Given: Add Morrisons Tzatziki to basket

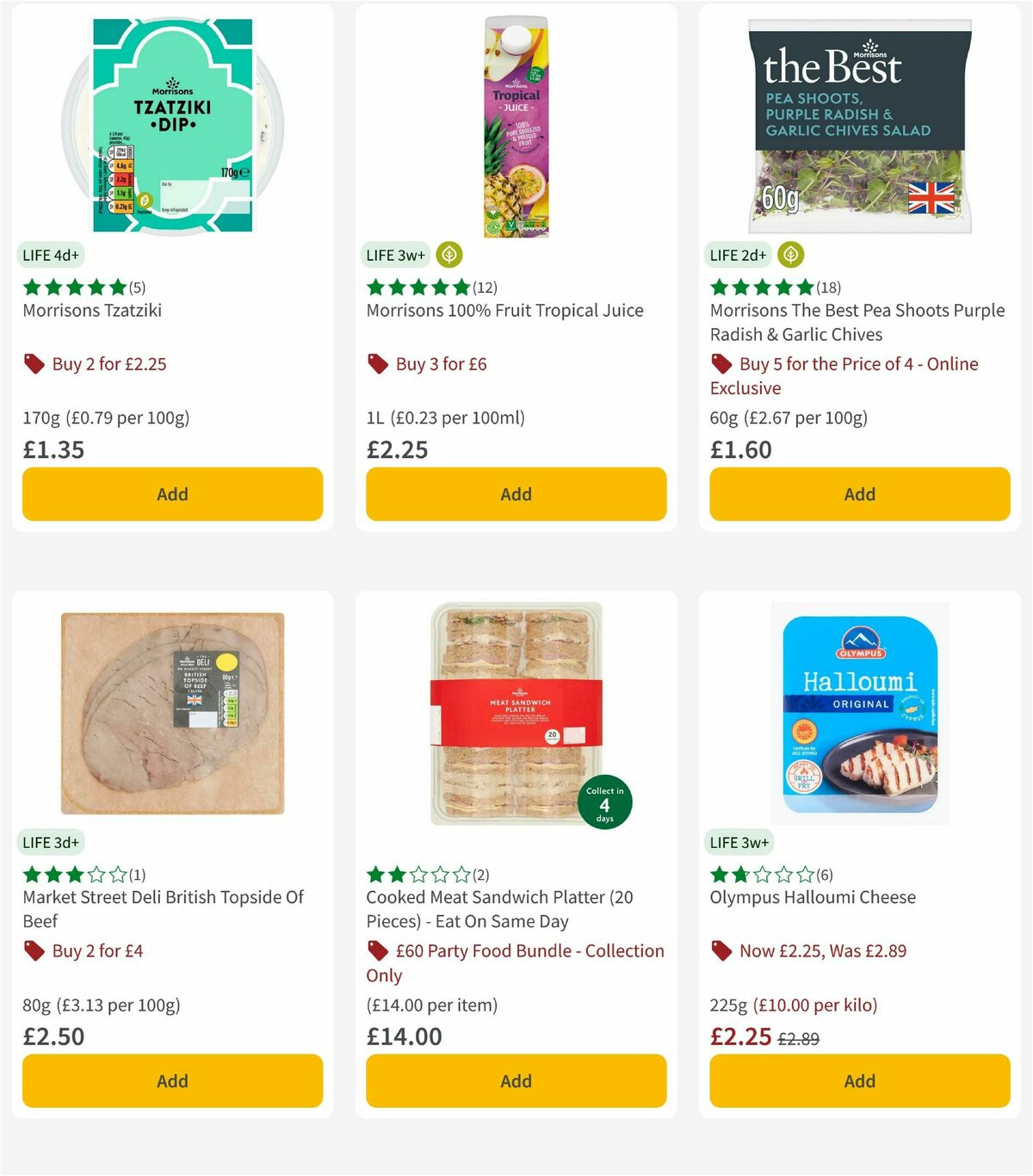Looking at the screenshot, I should (172, 494).
